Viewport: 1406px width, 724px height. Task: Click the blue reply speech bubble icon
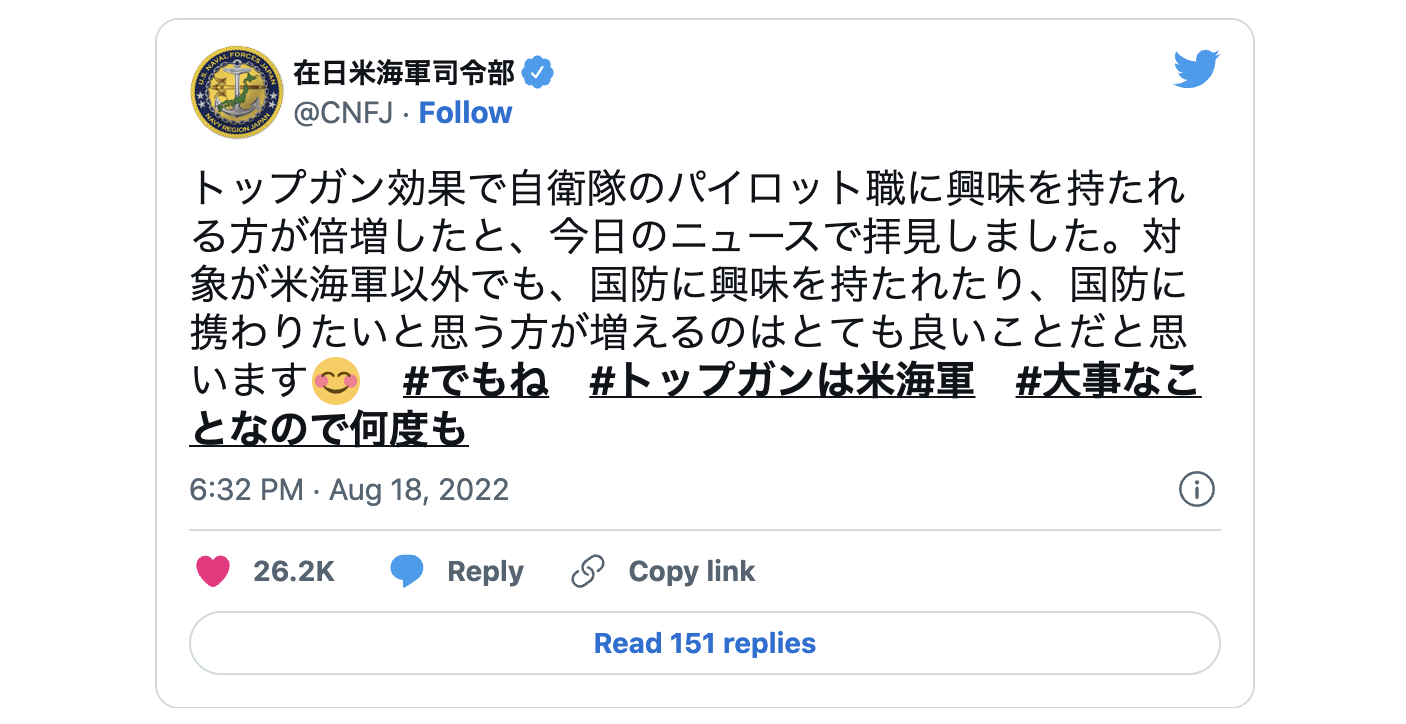coord(406,572)
